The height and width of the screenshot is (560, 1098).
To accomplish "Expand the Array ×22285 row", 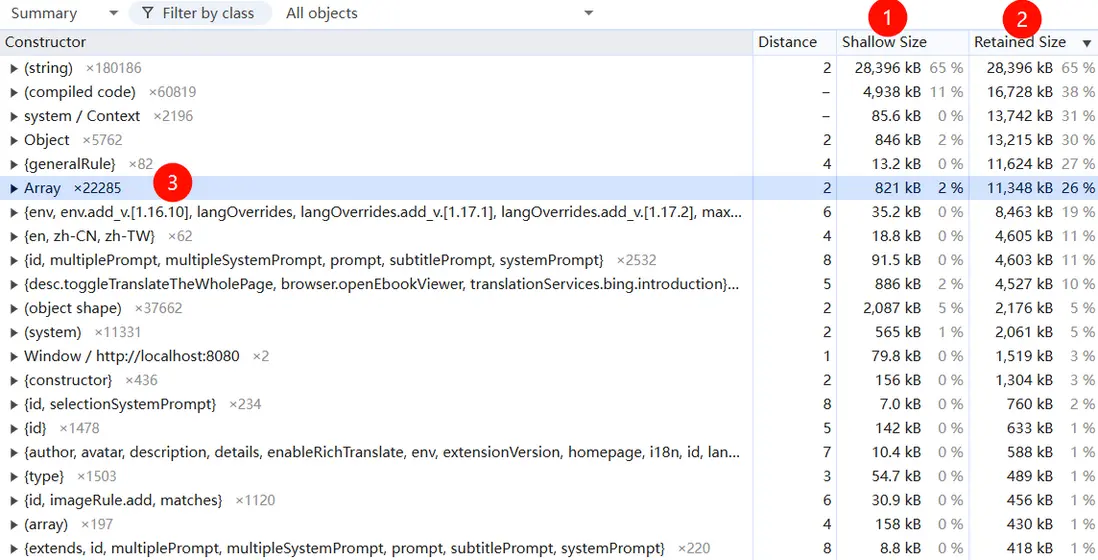I will pos(13,188).
